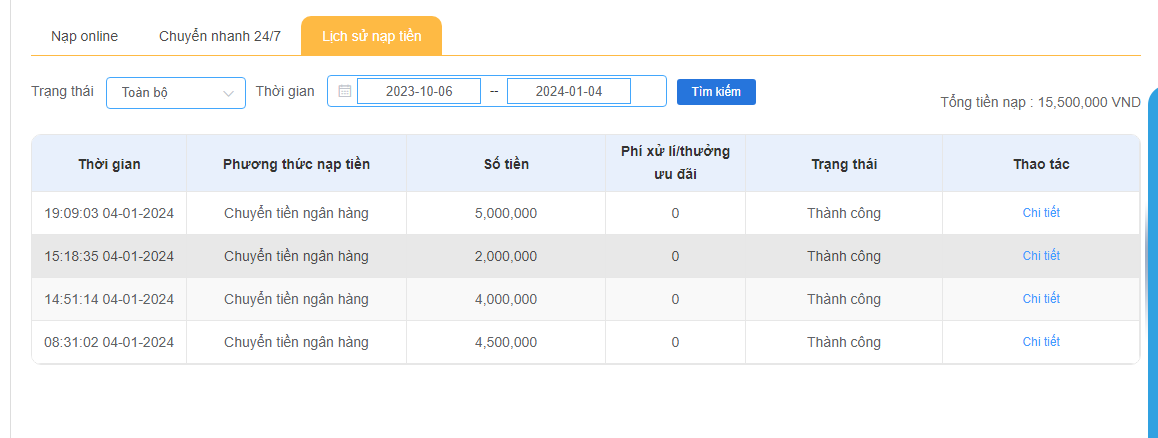Select the row timestamped 19:09:03 04-01-2024
The height and width of the screenshot is (438, 1158).
[x=109, y=213]
